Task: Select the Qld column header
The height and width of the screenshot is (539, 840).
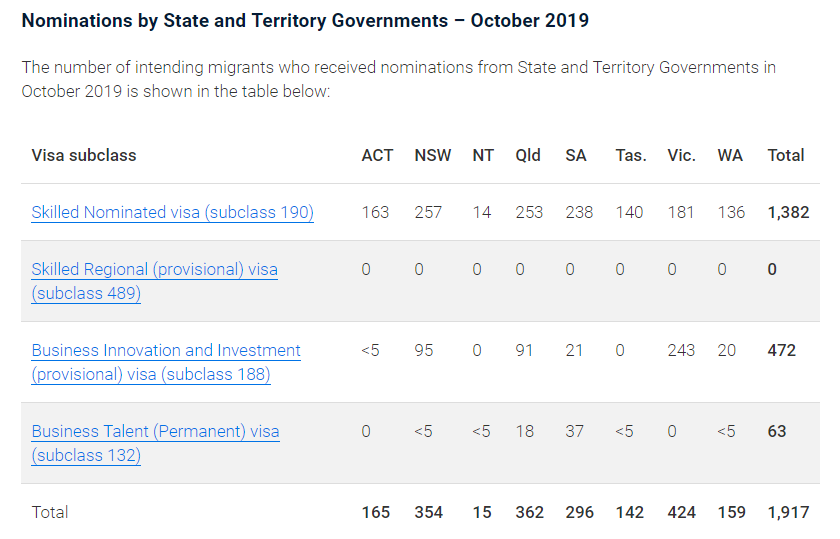Action: coord(528,155)
